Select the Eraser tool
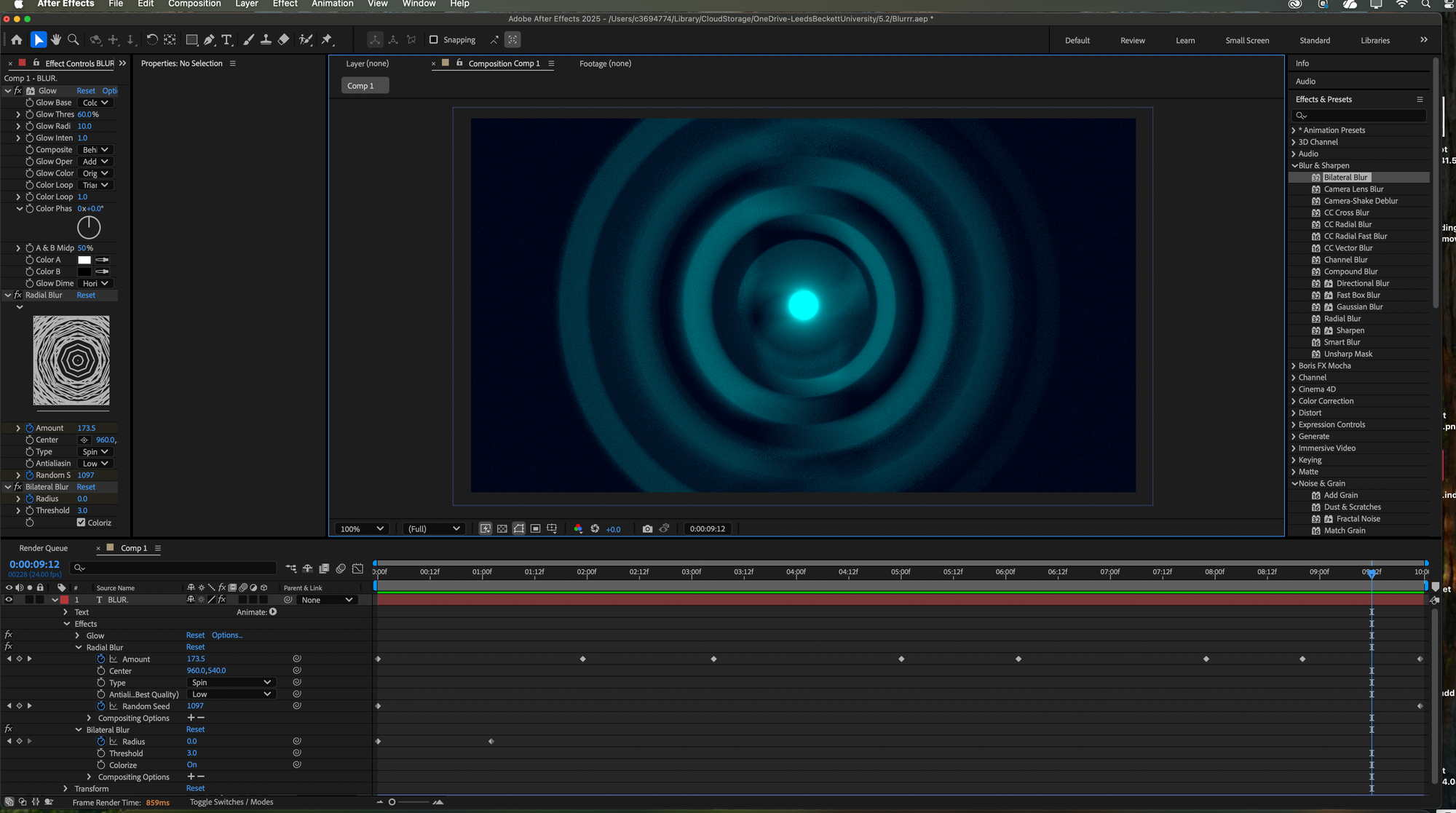This screenshot has height=813, width=1456. pyautogui.click(x=284, y=40)
